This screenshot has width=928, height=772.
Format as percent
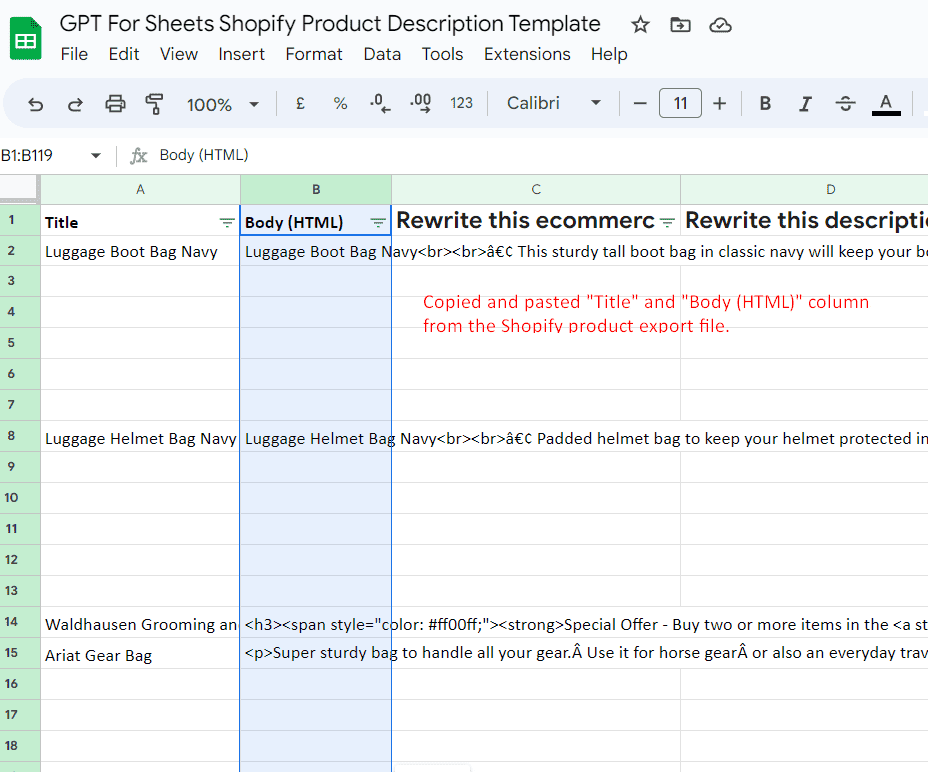tap(340, 104)
